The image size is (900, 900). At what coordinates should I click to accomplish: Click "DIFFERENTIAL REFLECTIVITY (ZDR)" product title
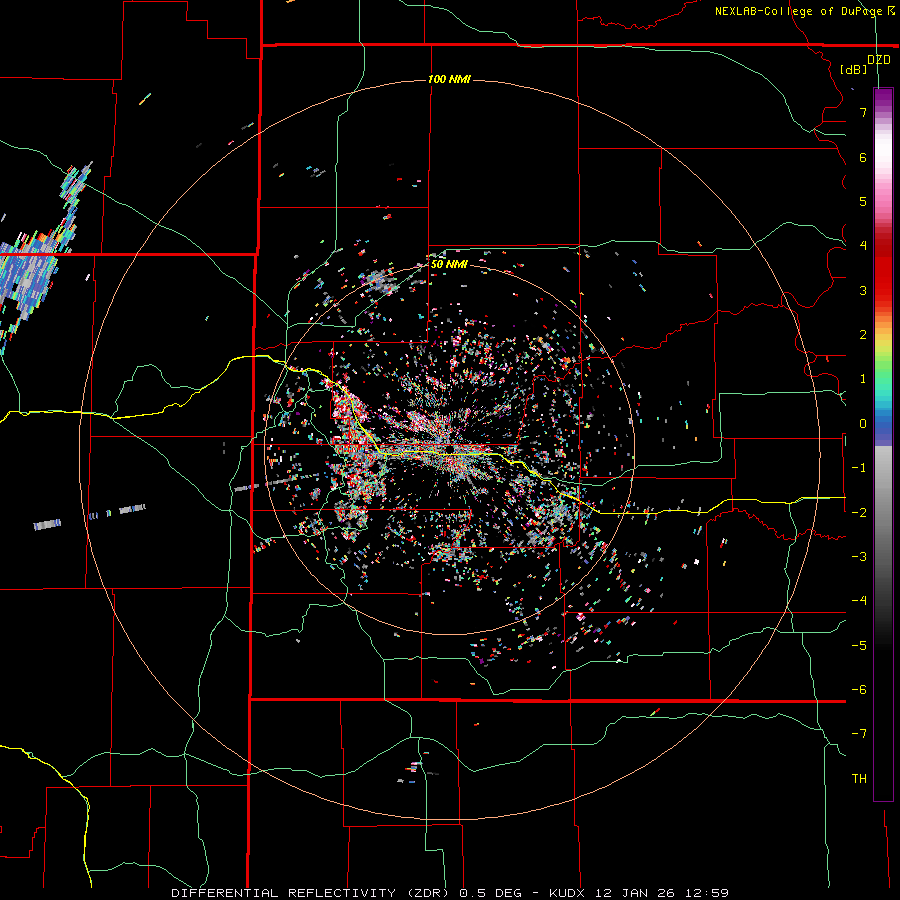[x=313, y=893]
